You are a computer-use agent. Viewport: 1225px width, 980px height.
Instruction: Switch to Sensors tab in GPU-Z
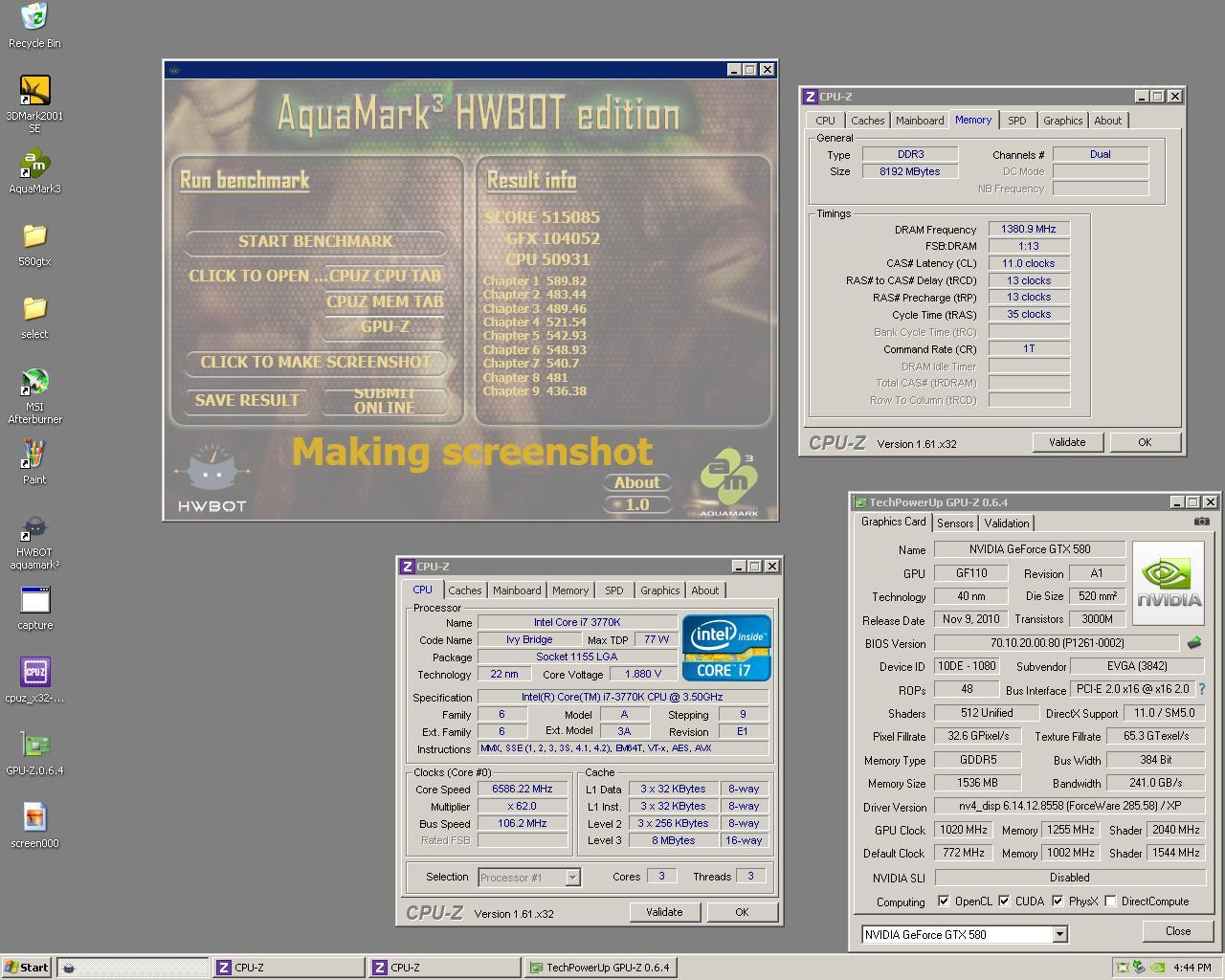pos(955,523)
